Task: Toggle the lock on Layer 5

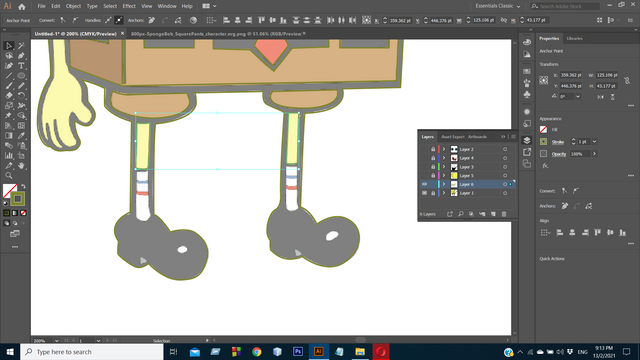Action: pos(433,176)
